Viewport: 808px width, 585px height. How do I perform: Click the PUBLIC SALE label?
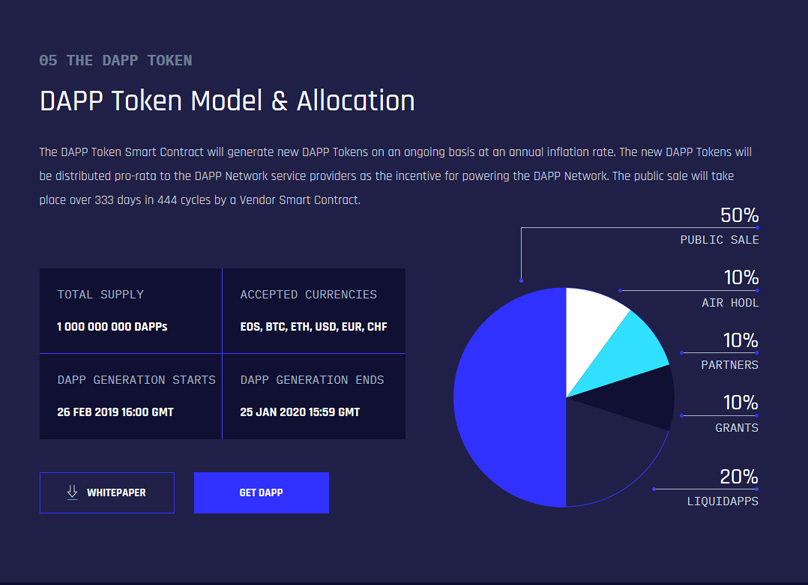(x=719, y=240)
